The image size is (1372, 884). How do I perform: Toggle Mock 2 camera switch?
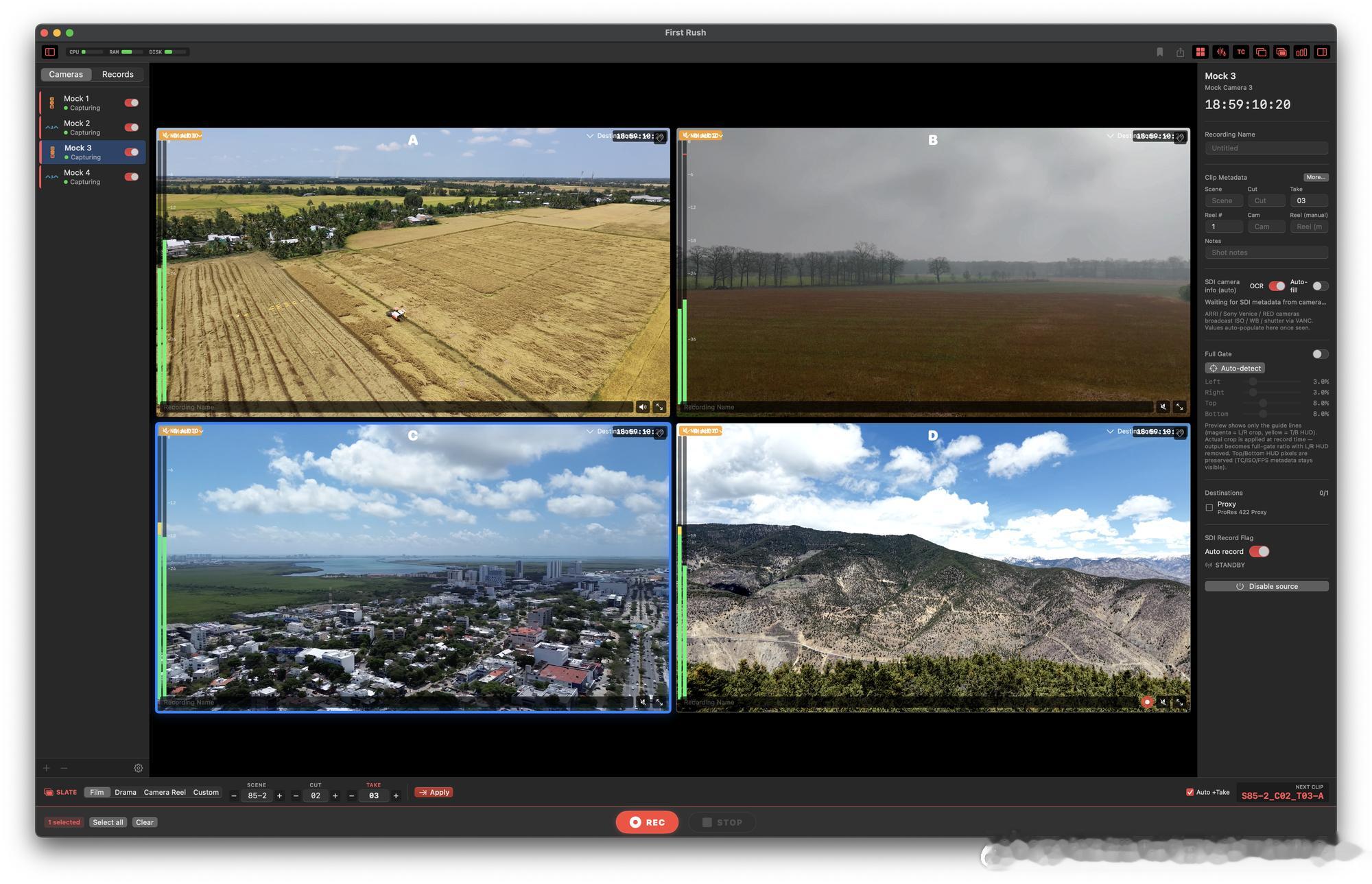[x=132, y=128]
